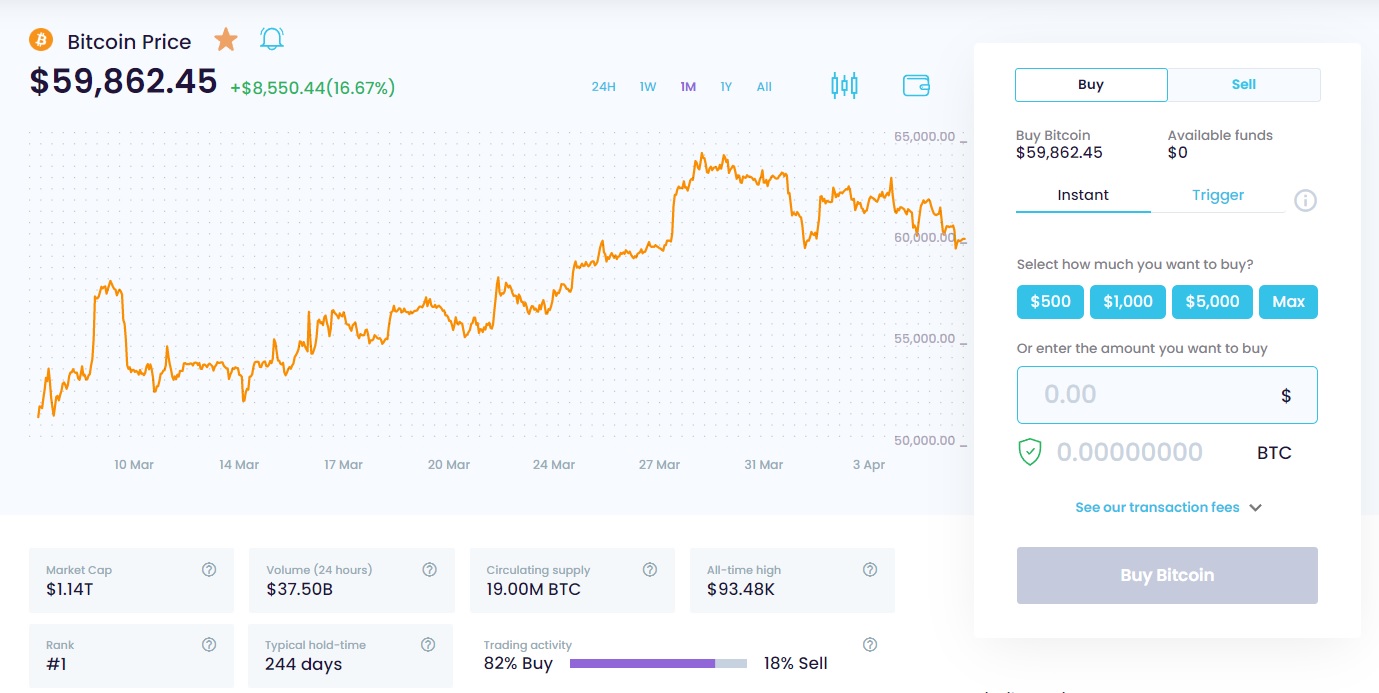The height and width of the screenshot is (693, 1379).
Task: Choose the Trigger order tab
Action: coord(1218,195)
